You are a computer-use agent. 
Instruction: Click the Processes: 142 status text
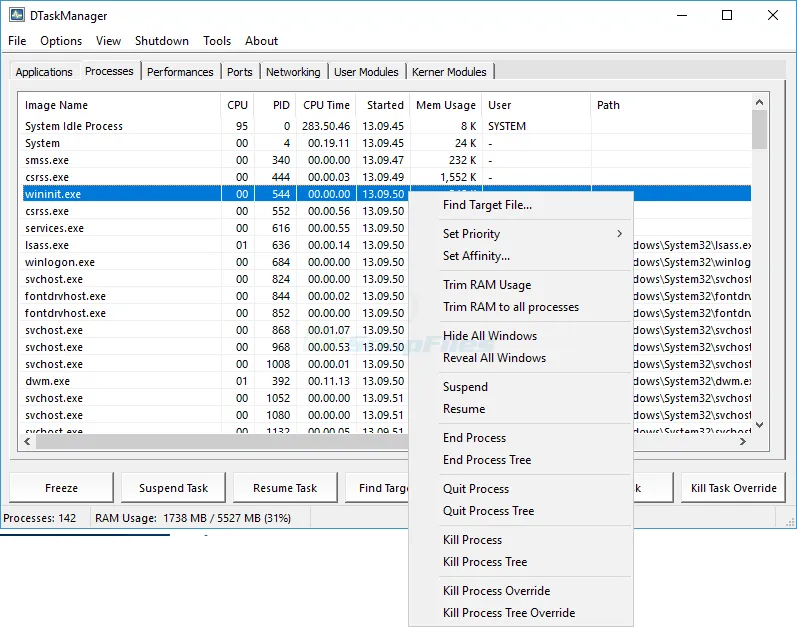(x=40, y=518)
